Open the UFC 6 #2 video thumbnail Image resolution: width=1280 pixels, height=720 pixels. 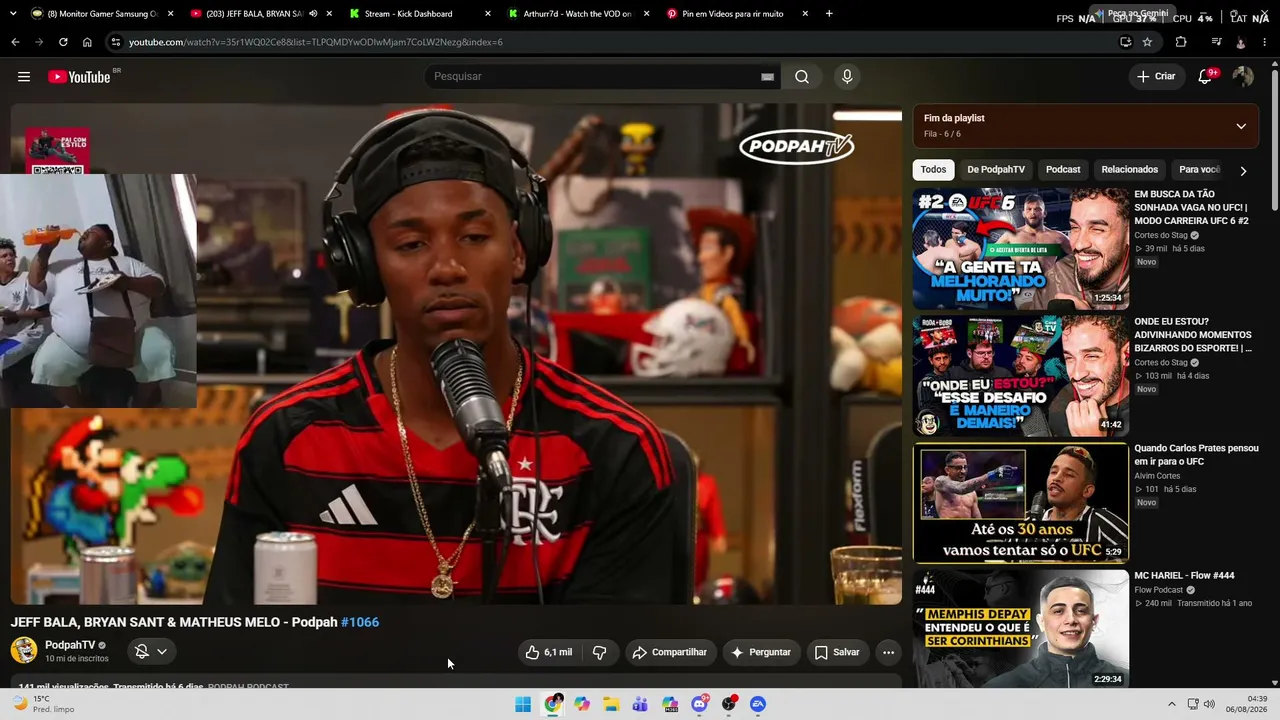tap(1020, 249)
